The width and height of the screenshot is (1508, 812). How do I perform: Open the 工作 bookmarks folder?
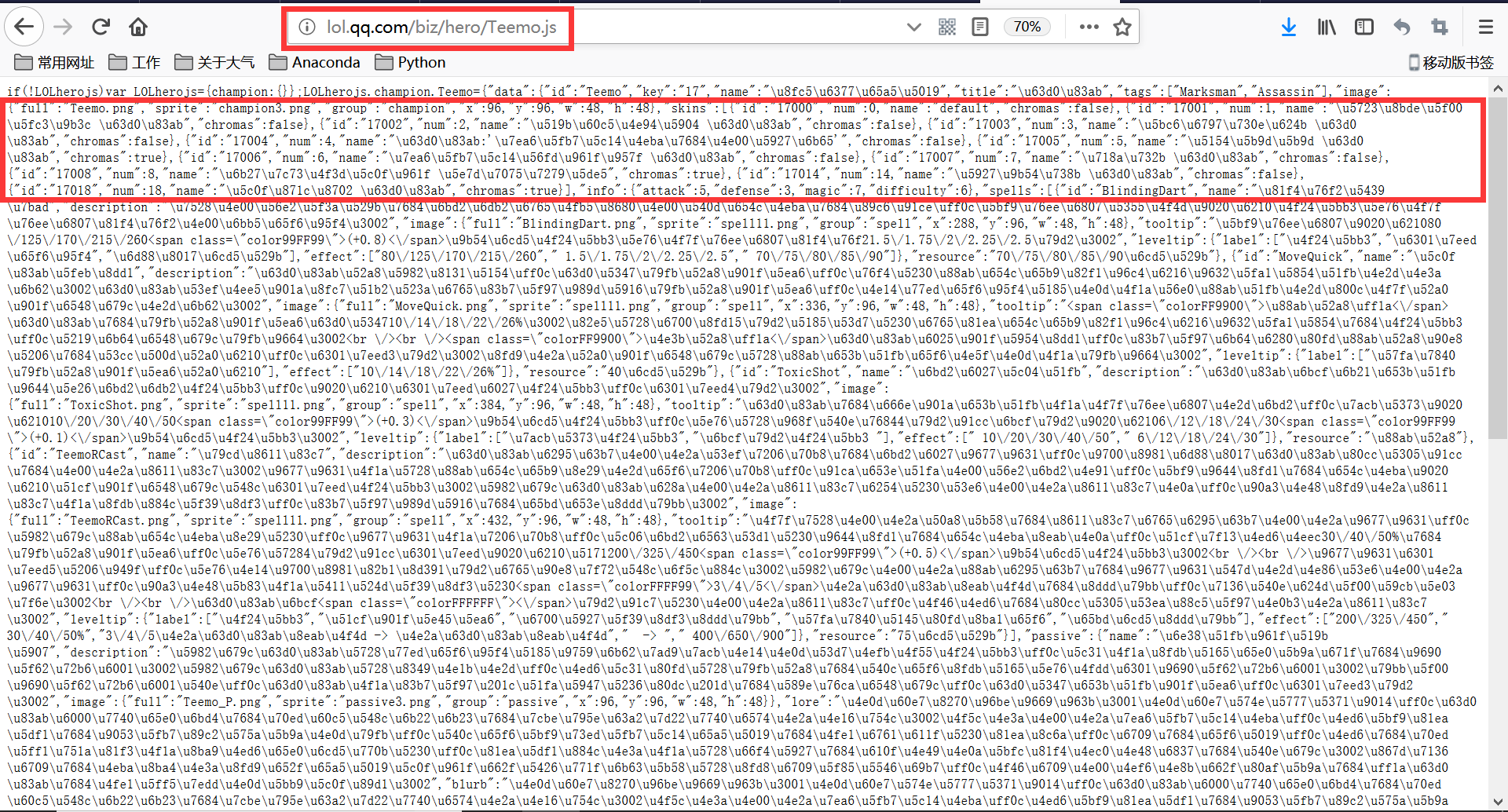tap(134, 62)
